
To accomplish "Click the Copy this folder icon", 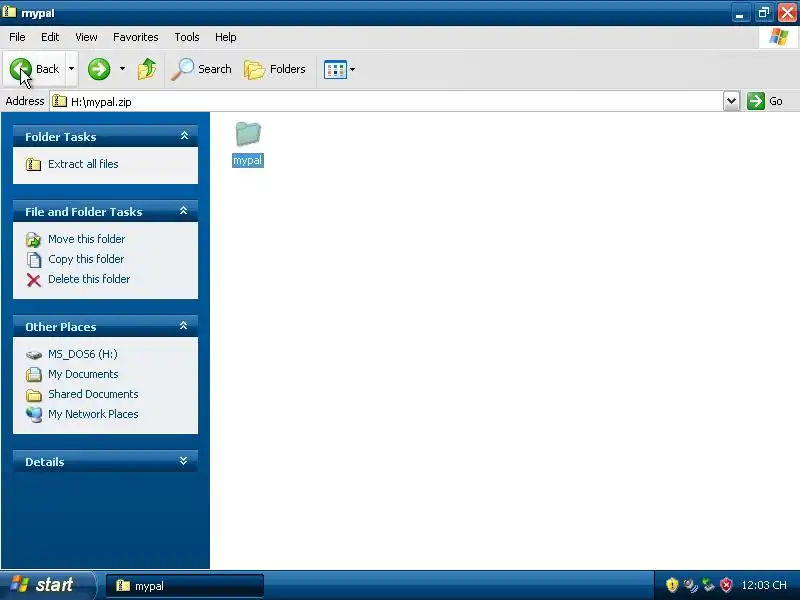I will (34, 260).
